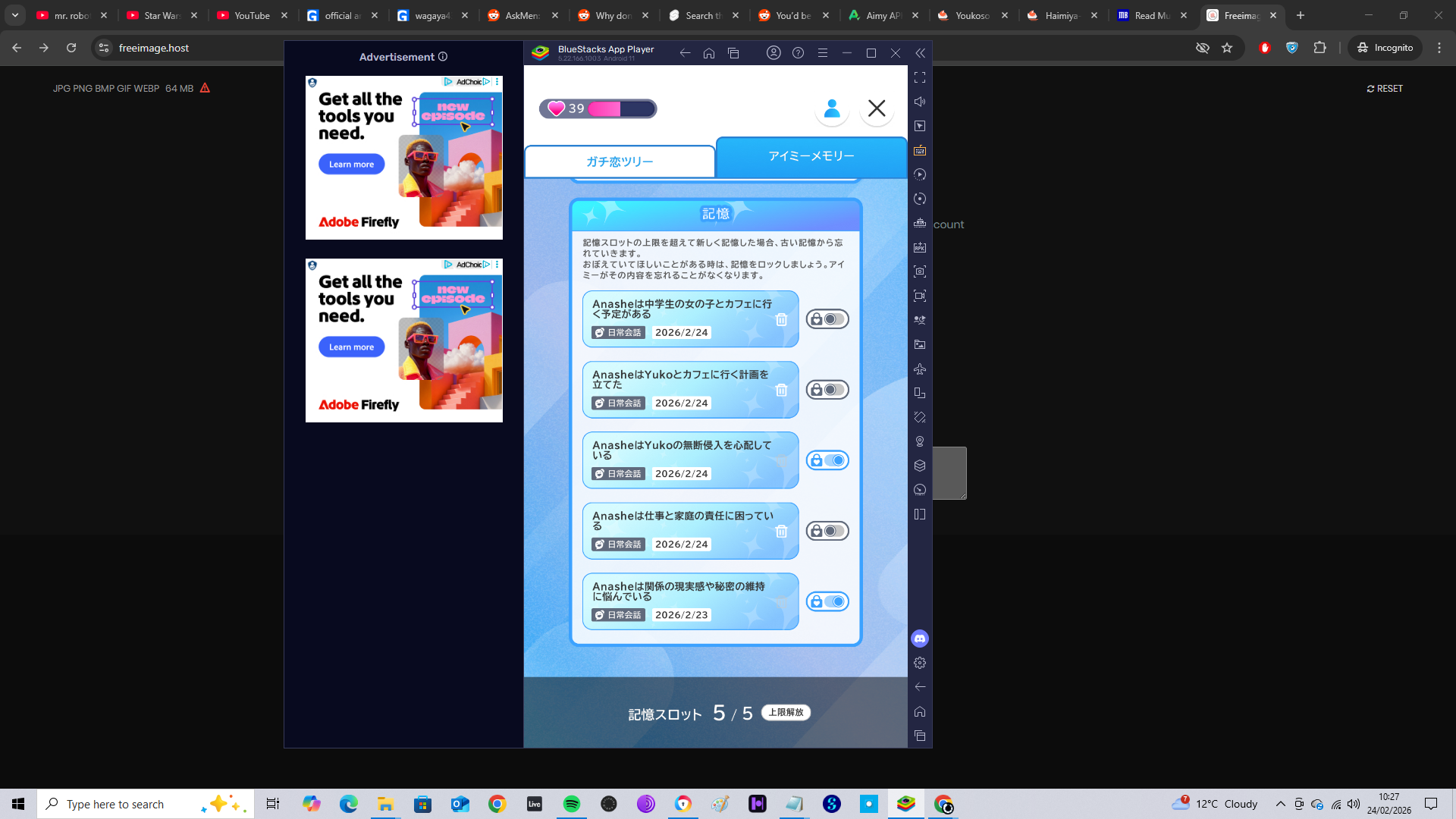1456x819 pixels.
Task: Delete the first memory via its trash icon
Action: pyautogui.click(x=781, y=319)
